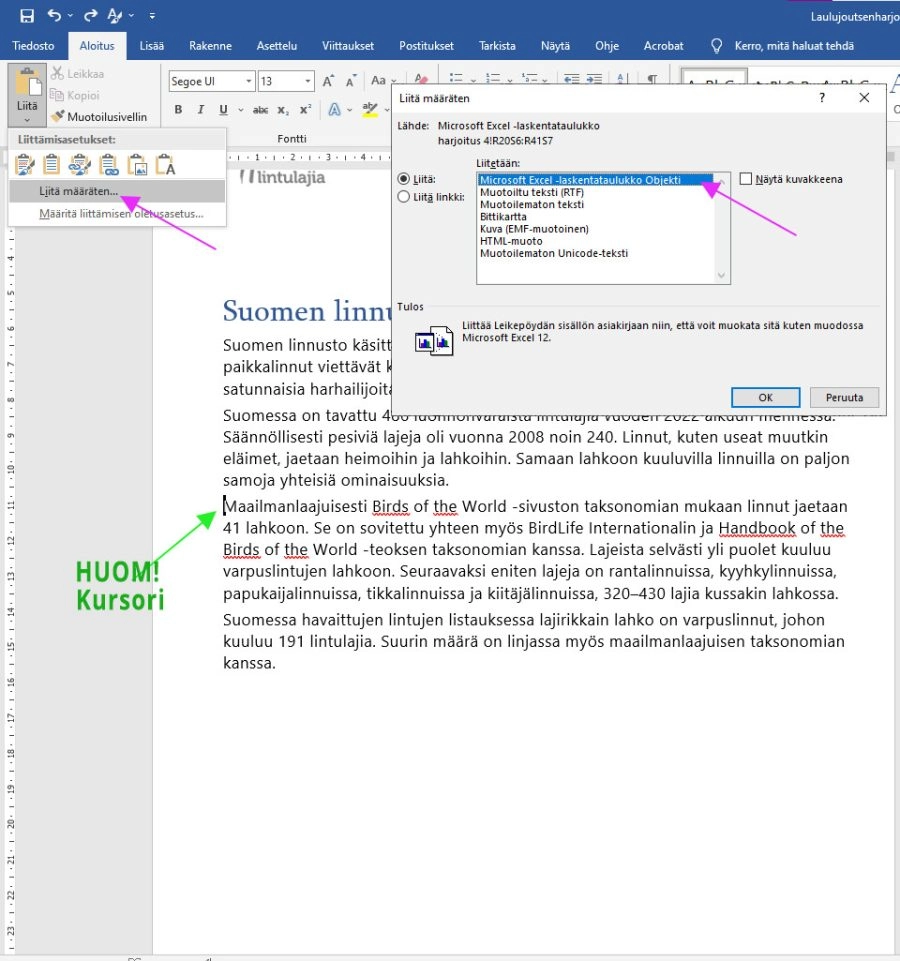Click the Muotoilusivellin format painter
Image resolution: width=900 pixels, height=961 pixels.
(x=99, y=117)
